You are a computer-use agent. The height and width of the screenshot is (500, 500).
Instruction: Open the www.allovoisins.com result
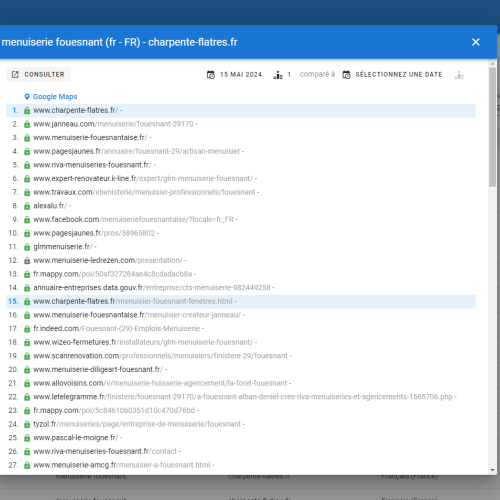[160, 384]
